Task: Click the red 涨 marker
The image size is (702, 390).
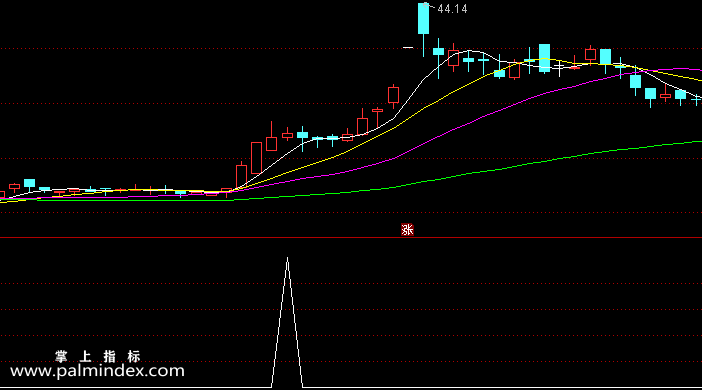Action: [407, 230]
